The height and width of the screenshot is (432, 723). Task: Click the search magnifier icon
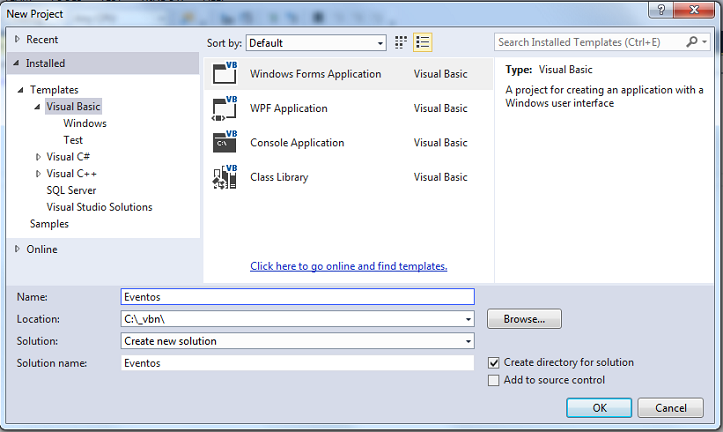tap(692, 42)
